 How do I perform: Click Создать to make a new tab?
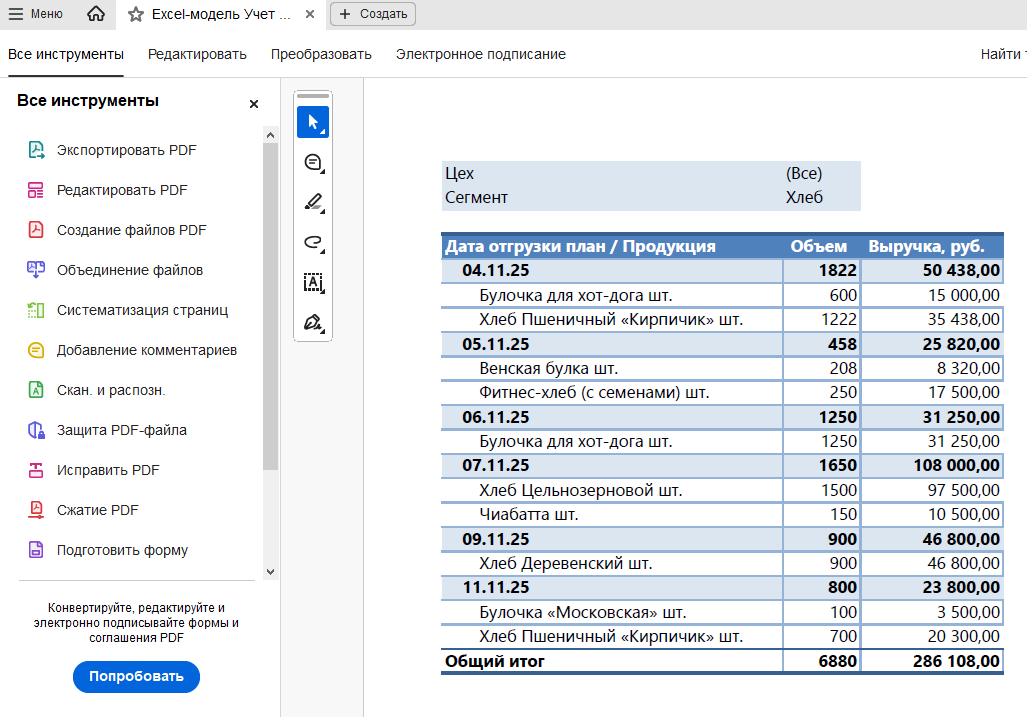(371, 14)
